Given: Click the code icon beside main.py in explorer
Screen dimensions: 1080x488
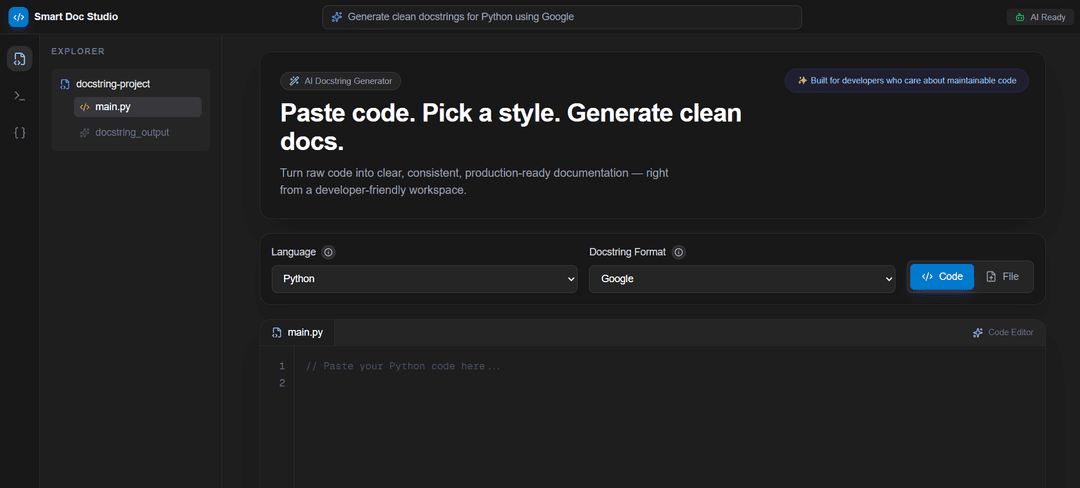Looking at the screenshot, I should tap(85, 107).
